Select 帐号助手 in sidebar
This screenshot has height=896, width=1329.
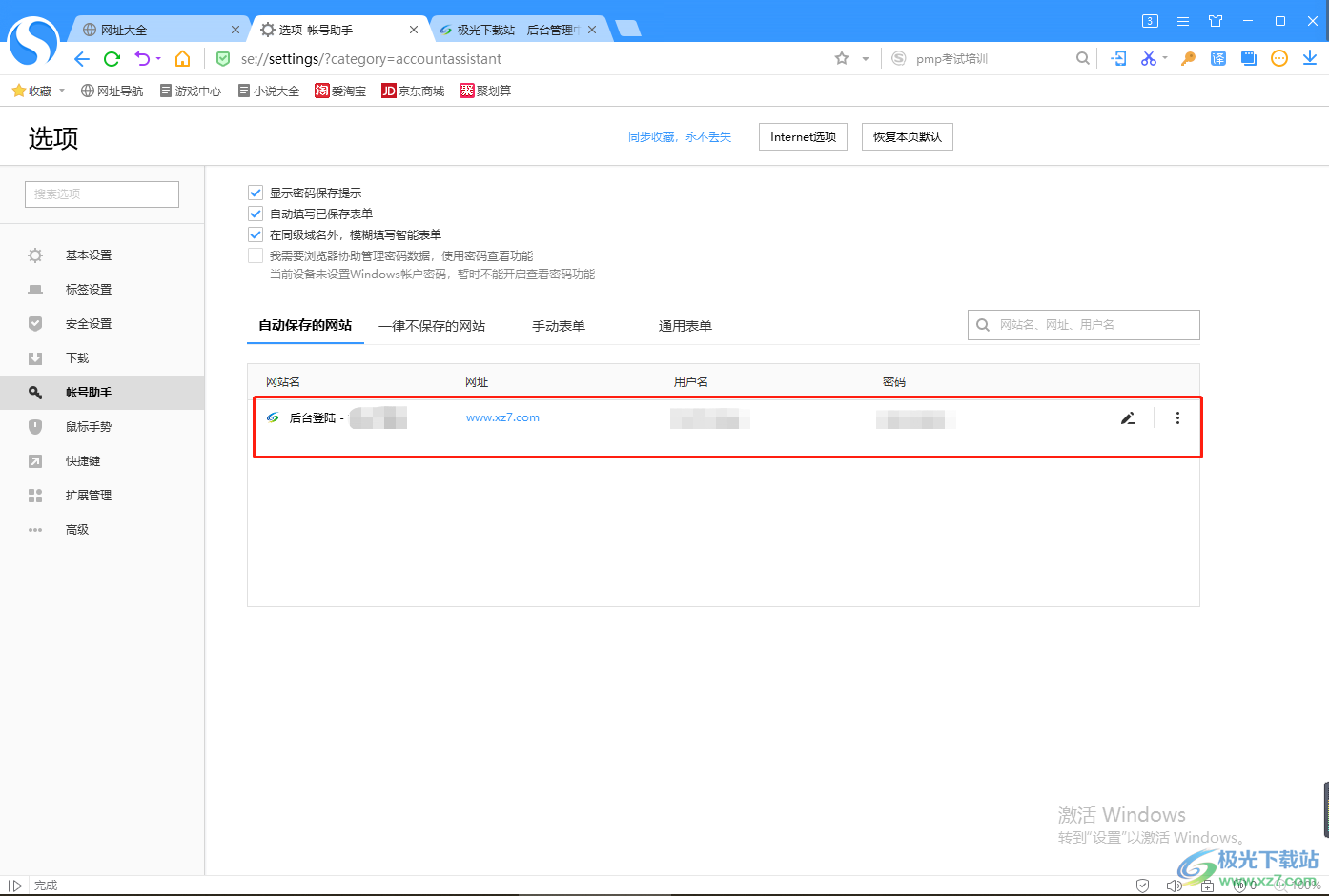(102, 393)
